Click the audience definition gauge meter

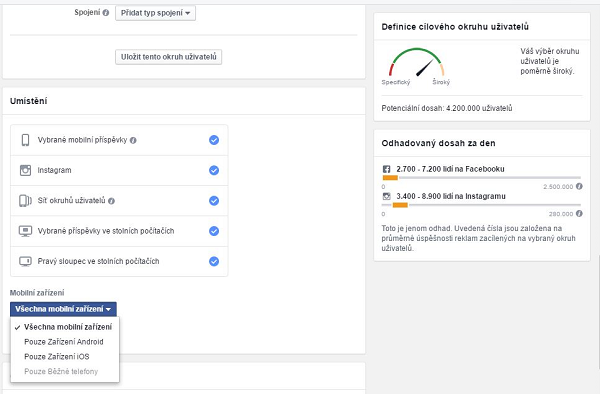click(x=416, y=62)
